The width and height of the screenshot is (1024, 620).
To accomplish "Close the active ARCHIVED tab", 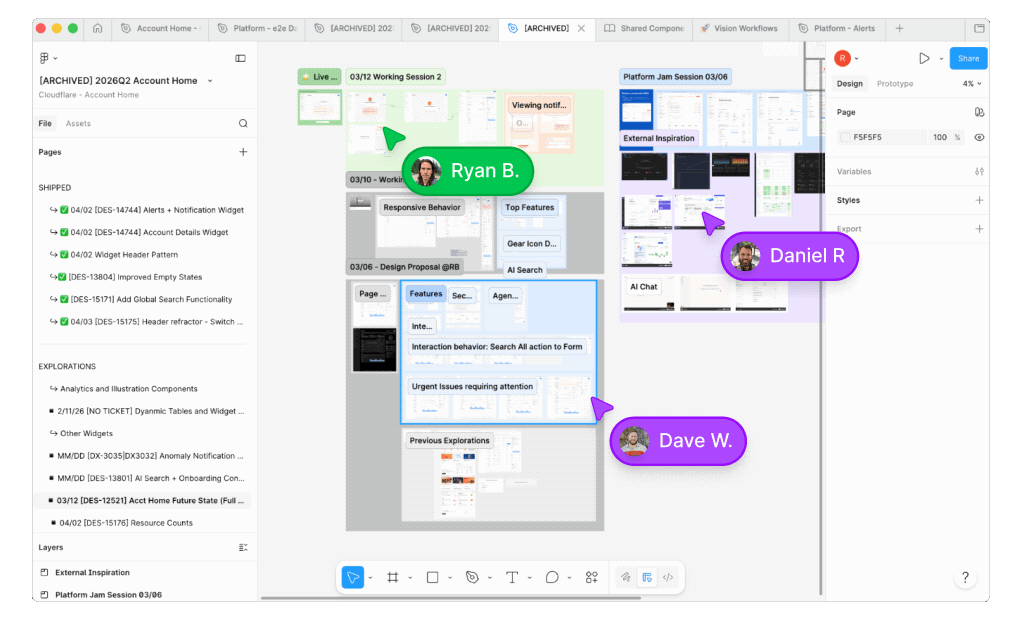I will (x=581, y=28).
